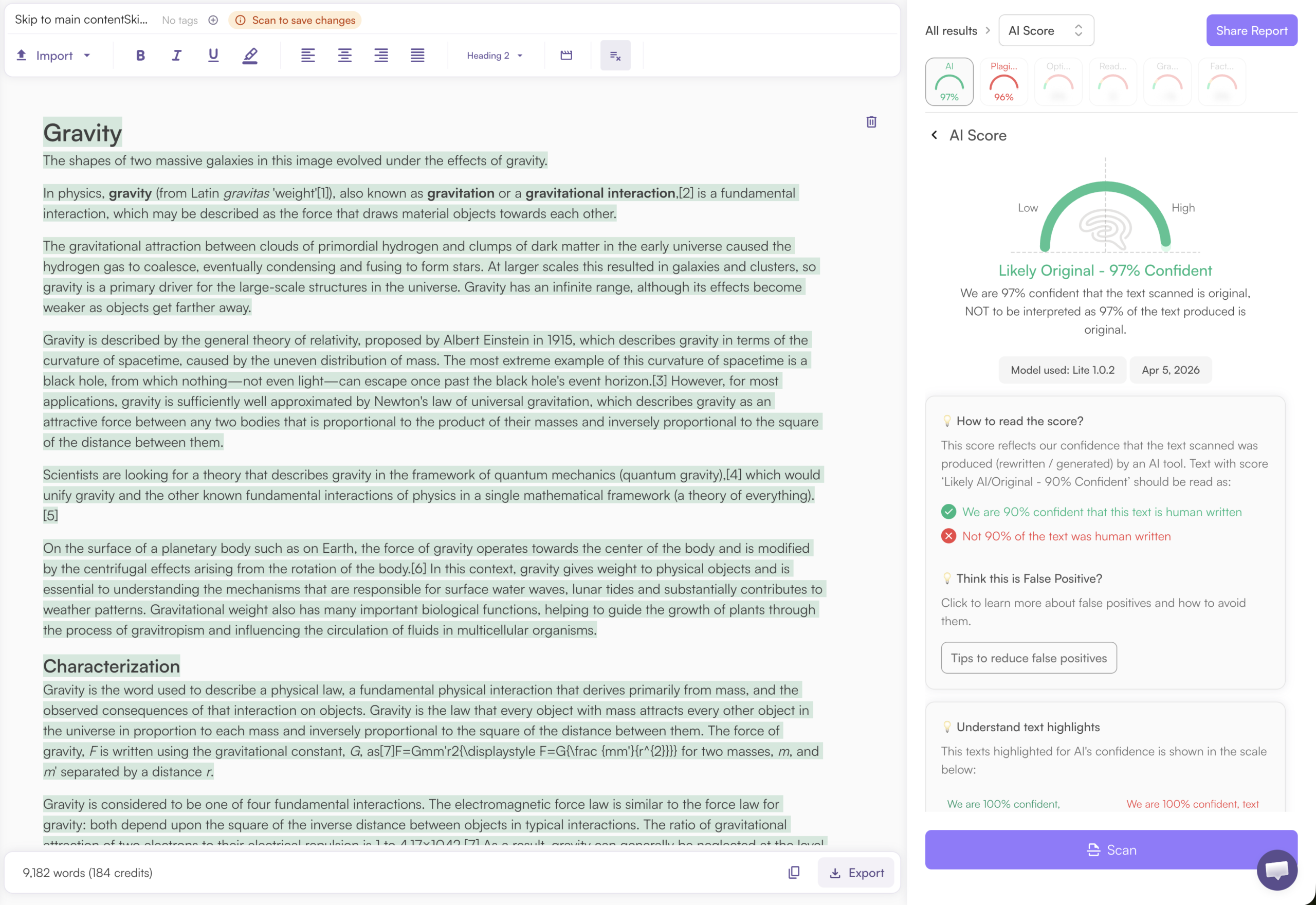Switch to Plagiarism 96% tab

[x=1004, y=82]
